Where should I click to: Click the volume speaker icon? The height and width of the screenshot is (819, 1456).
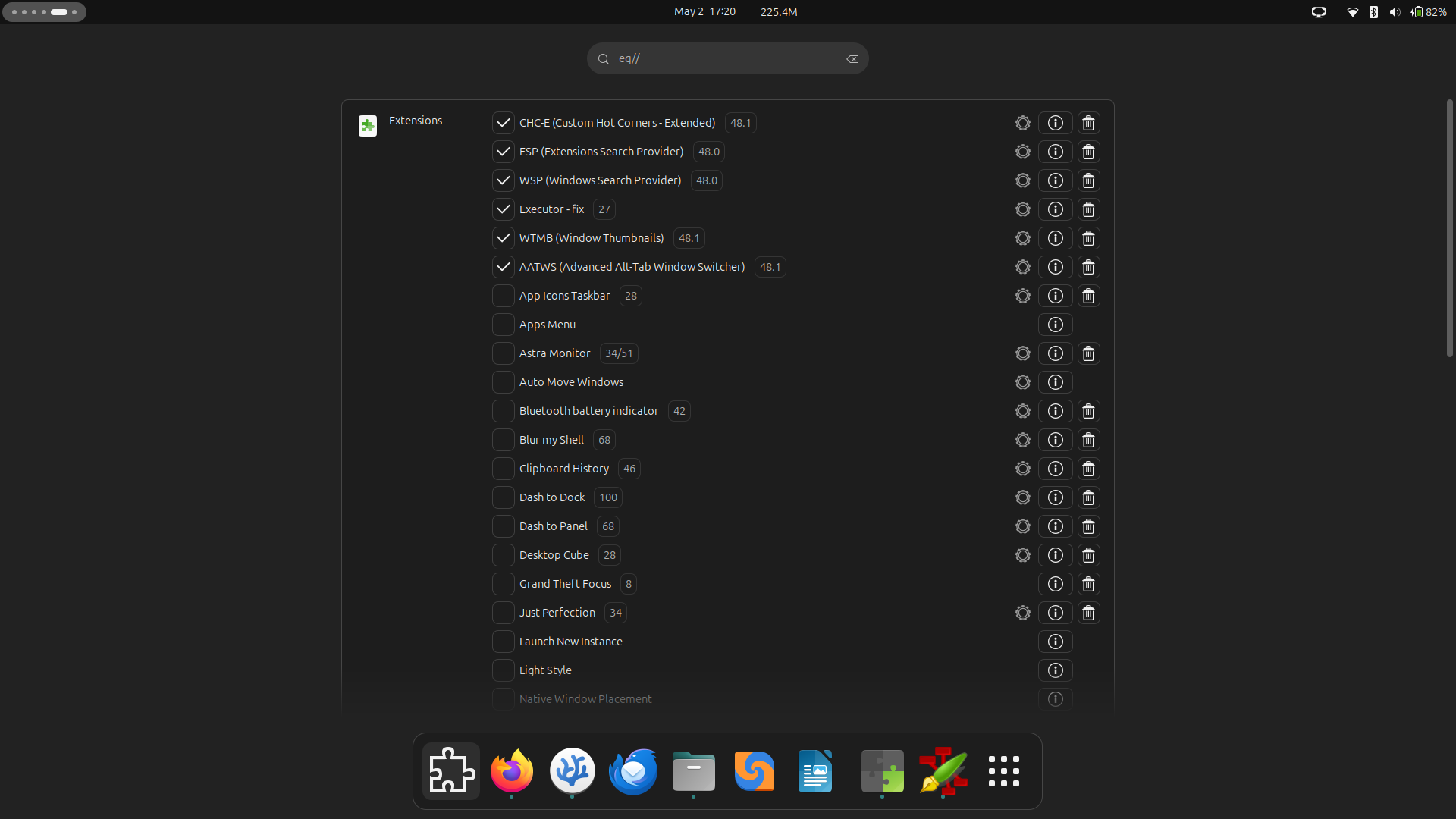(x=1395, y=12)
